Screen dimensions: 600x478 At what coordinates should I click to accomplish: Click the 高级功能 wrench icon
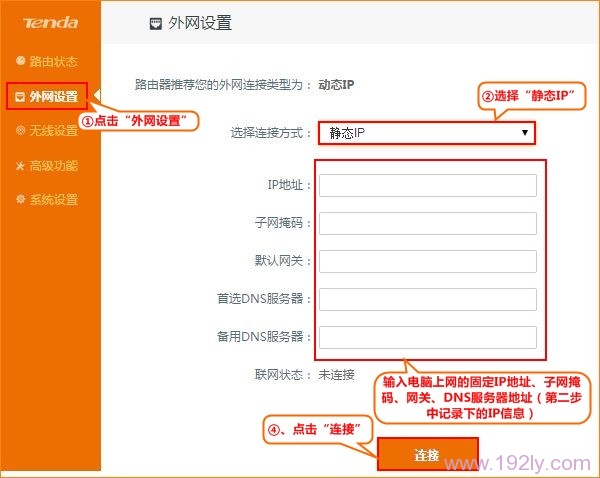(20, 165)
